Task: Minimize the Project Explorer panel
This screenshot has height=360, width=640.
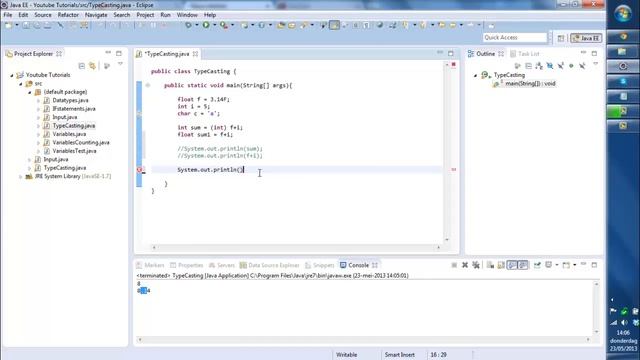Action: pyautogui.click(x=108, y=53)
